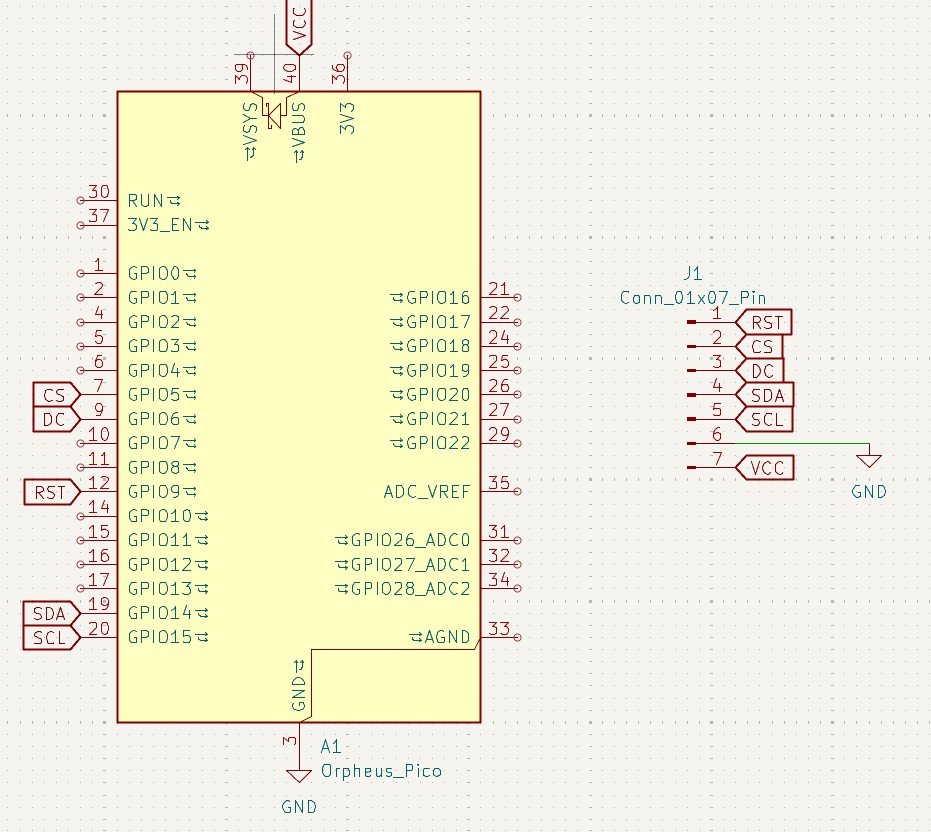Click the diode symbol between VSYS and VBUS
The width and height of the screenshot is (931, 832).
click(x=272, y=117)
